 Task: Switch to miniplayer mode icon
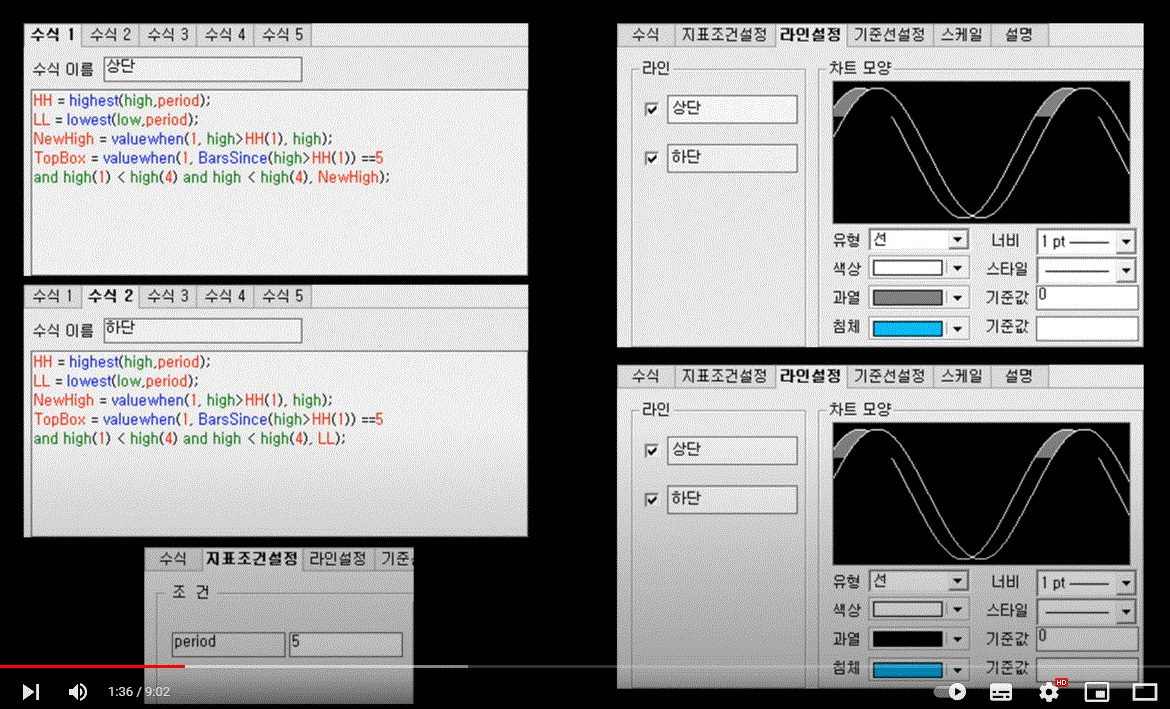click(x=1097, y=691)
